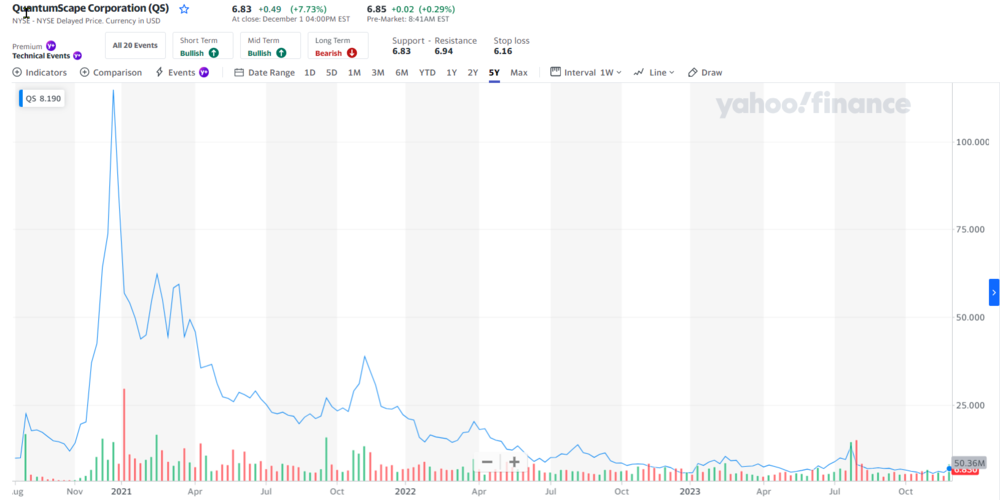The image size is (1000, 500).
Task: Select the 6M time range
Action: pyautogui.click(x=402, y=73)
